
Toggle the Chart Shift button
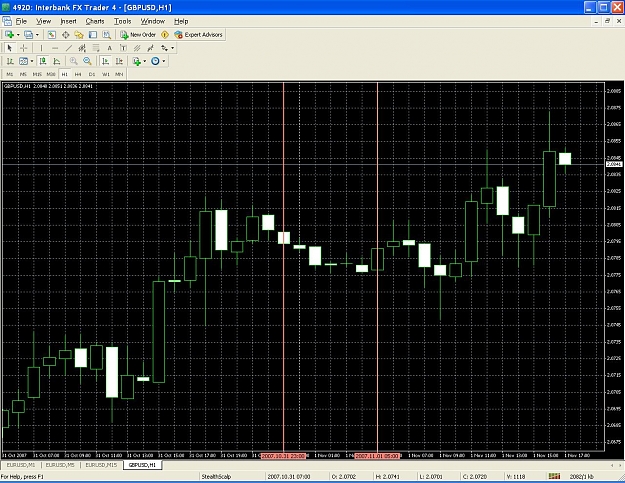point(119,61)
